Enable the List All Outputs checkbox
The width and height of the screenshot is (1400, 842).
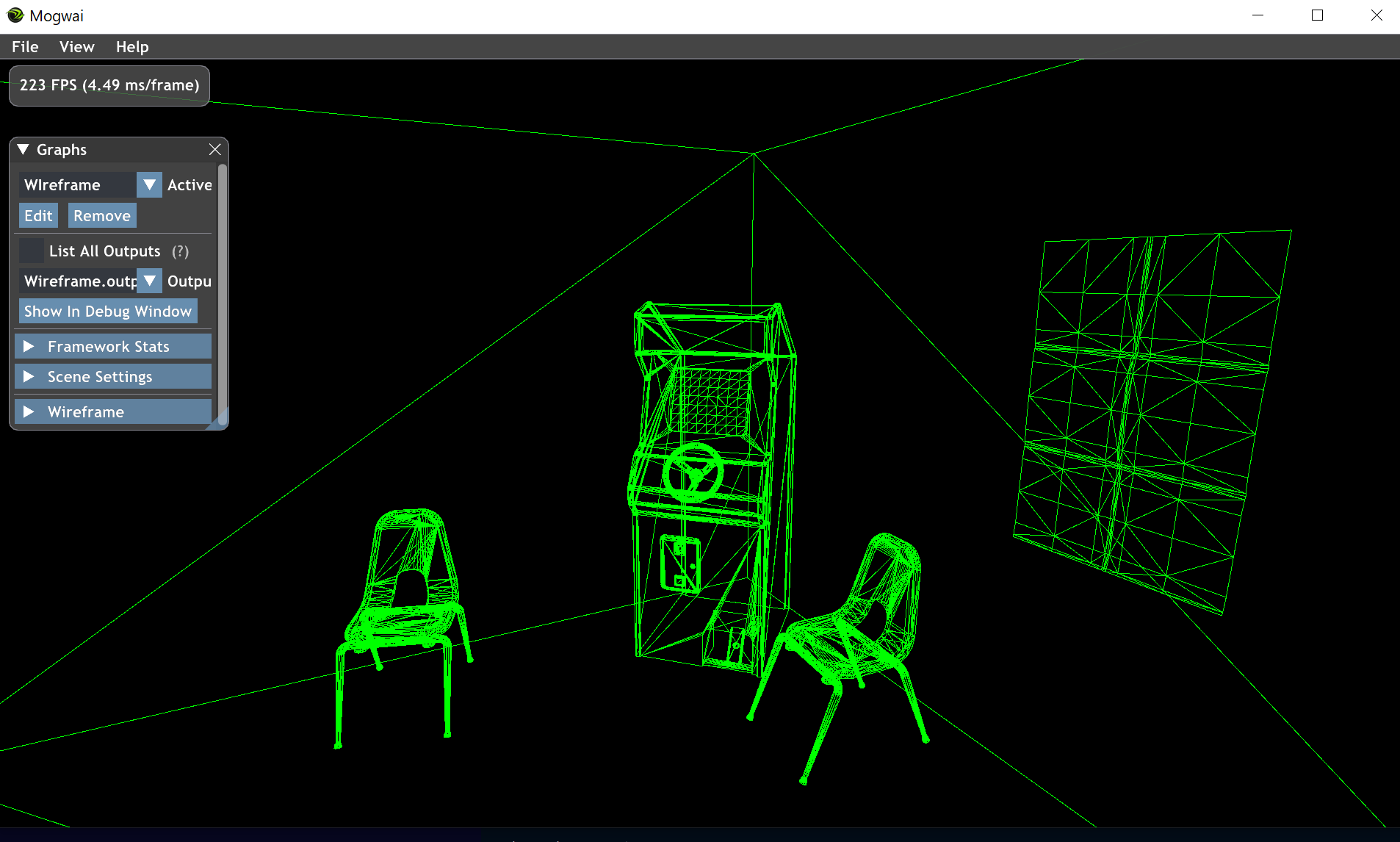[31, 250]
